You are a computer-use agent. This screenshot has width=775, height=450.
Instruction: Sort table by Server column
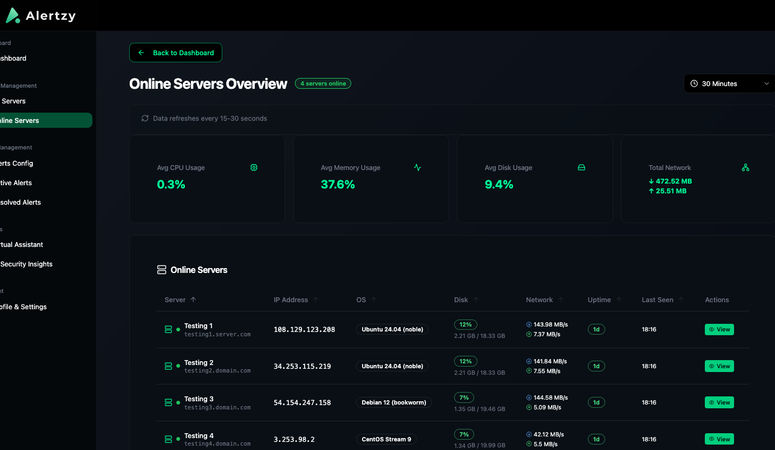180,300
